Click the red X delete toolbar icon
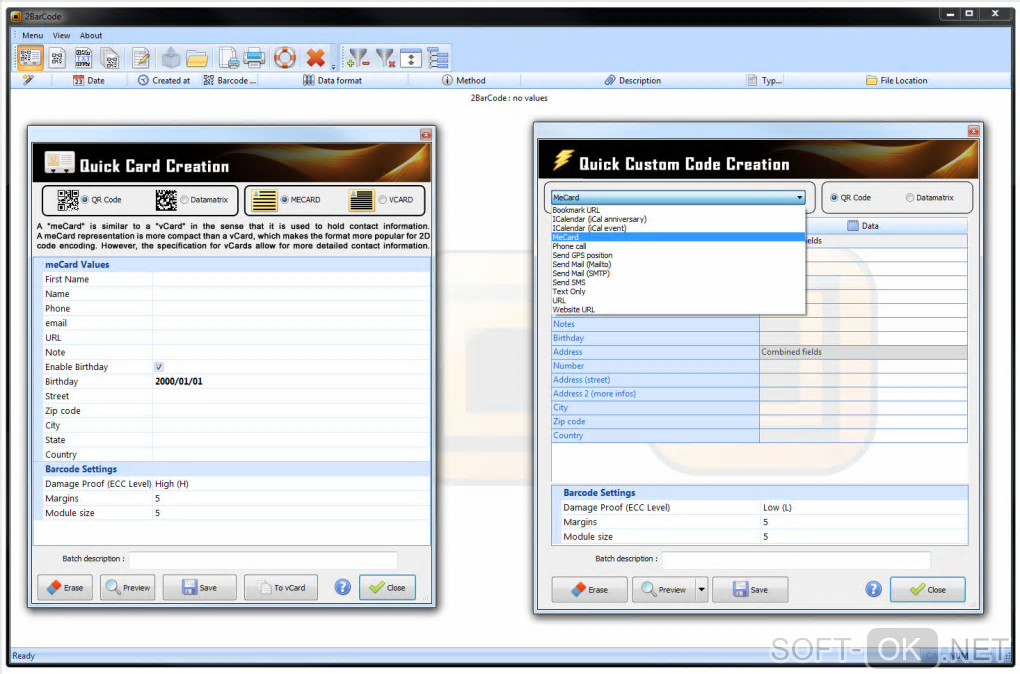Viewport: 1020px width, 674px height. pos(315,59)
